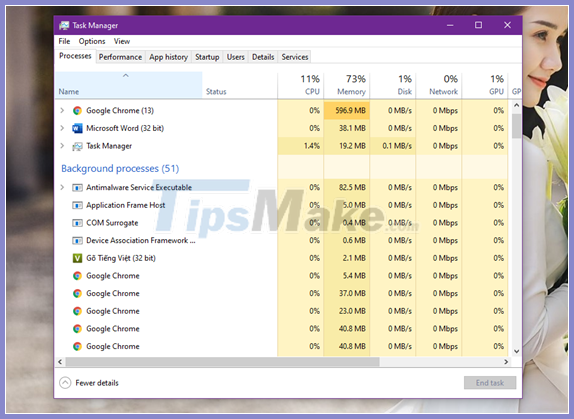This screenshot has height=419, width=574.
Task: Click the horizontal scrollbar thumb
Action: point(222,362)
